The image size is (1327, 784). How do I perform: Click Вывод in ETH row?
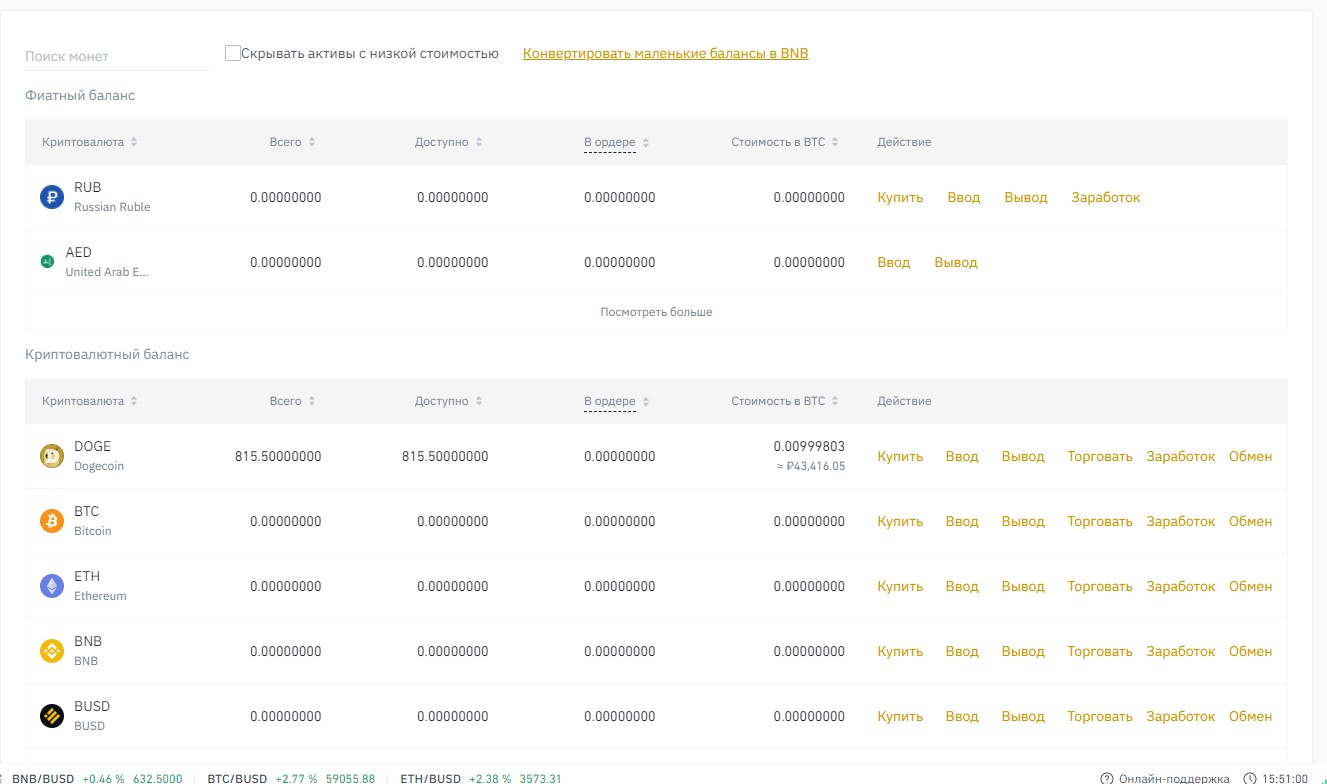coord(1023,586)
